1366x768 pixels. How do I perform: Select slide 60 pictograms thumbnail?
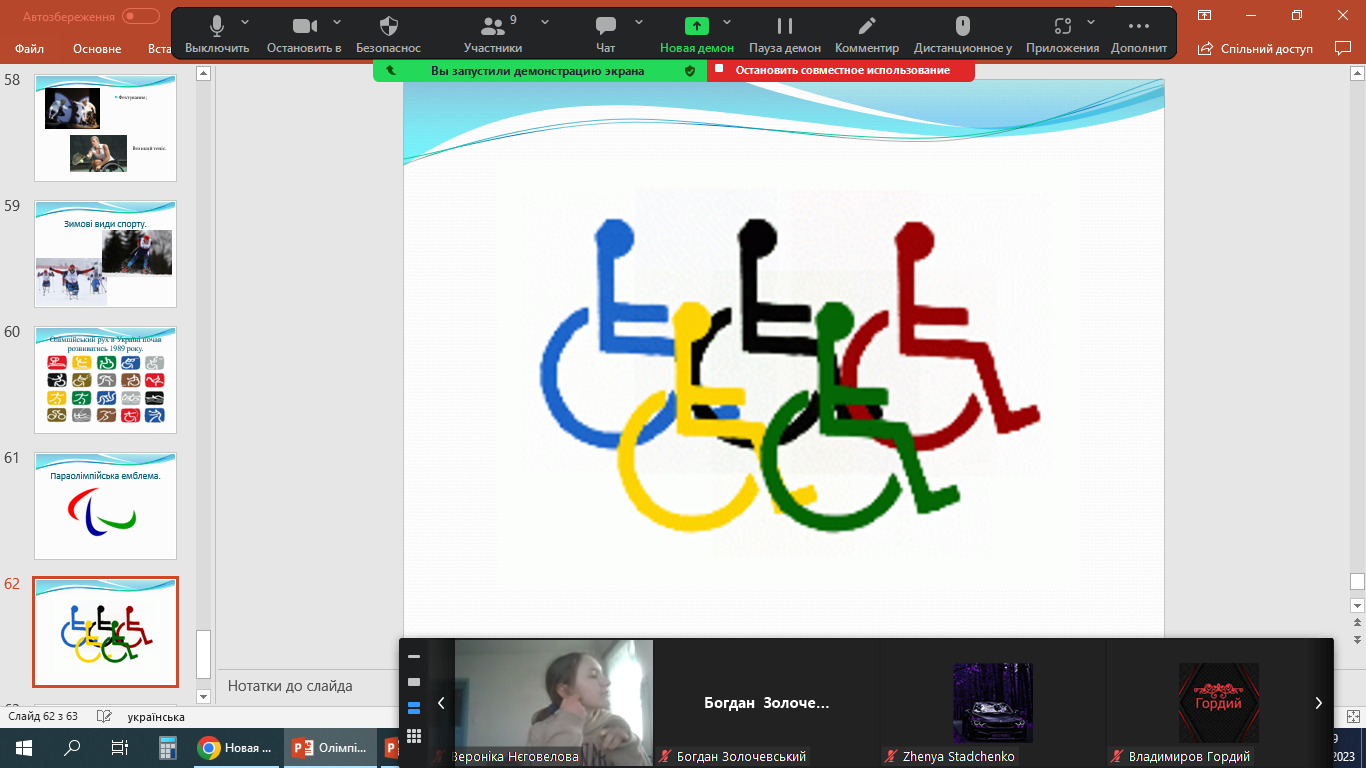105,380
